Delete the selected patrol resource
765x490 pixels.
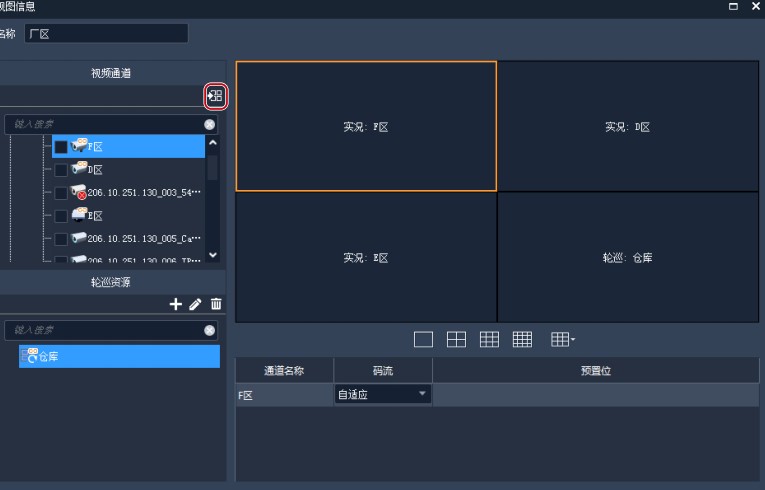216,304
